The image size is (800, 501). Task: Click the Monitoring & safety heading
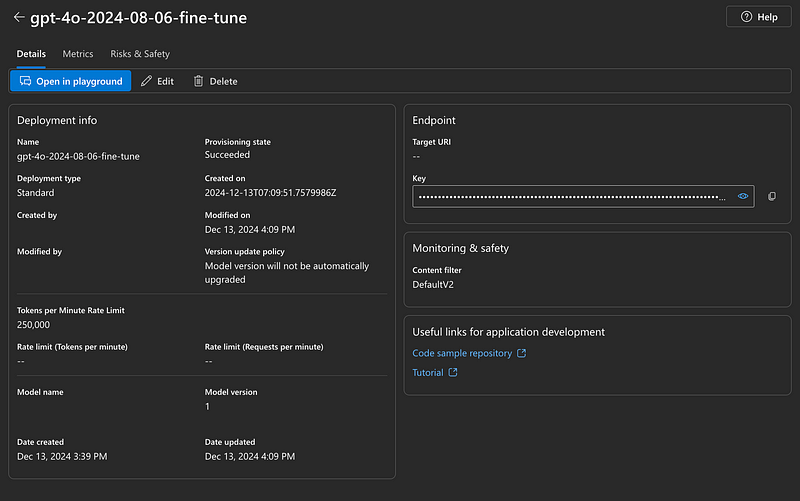(460, 248)
